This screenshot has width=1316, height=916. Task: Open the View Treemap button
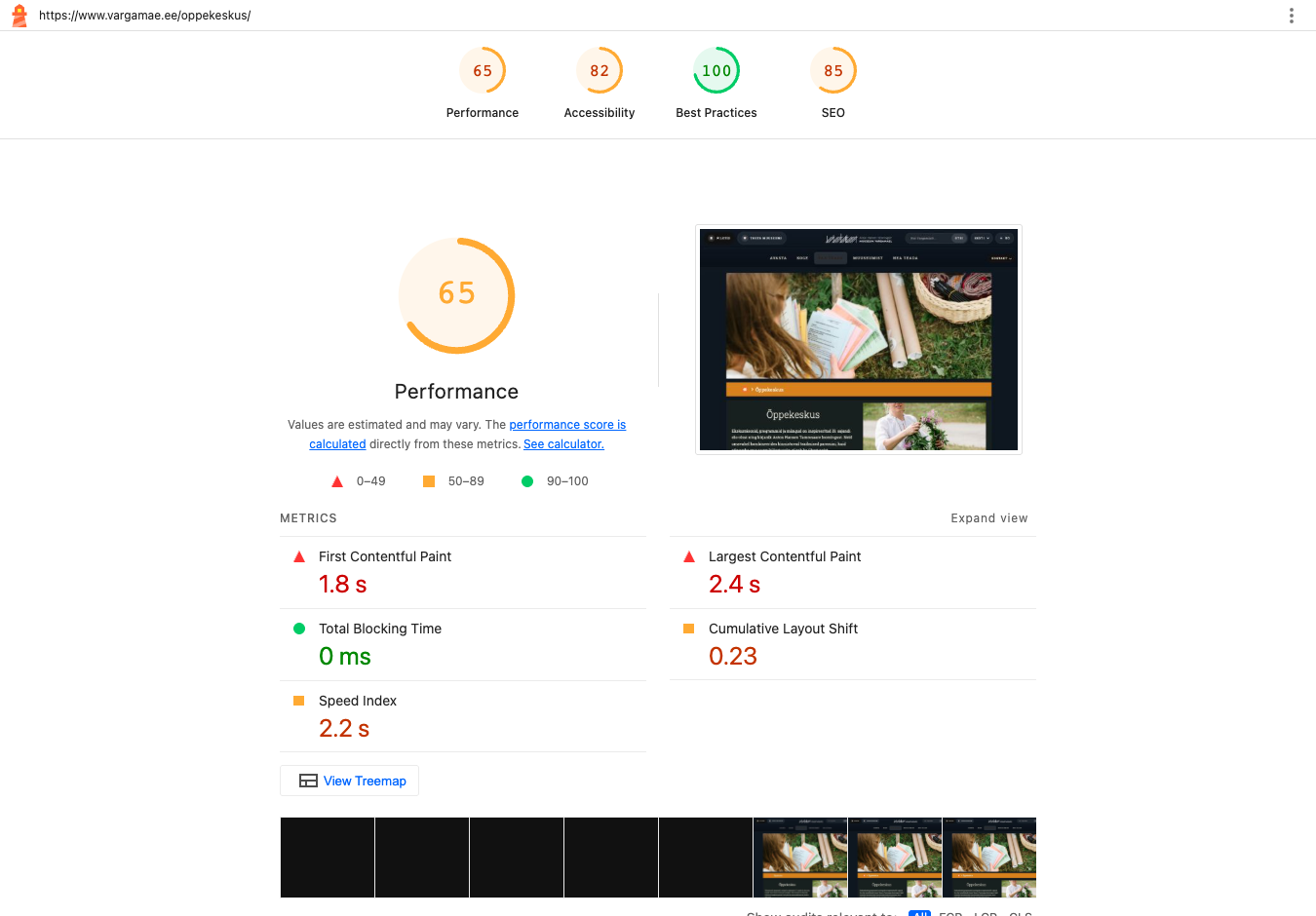(349, 781)
